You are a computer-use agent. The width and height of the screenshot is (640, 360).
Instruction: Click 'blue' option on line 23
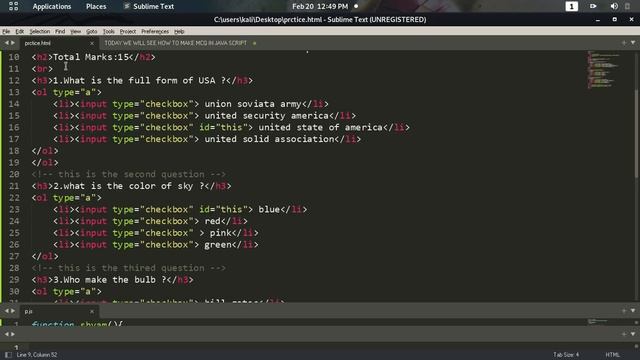click(x=269, y=209)
